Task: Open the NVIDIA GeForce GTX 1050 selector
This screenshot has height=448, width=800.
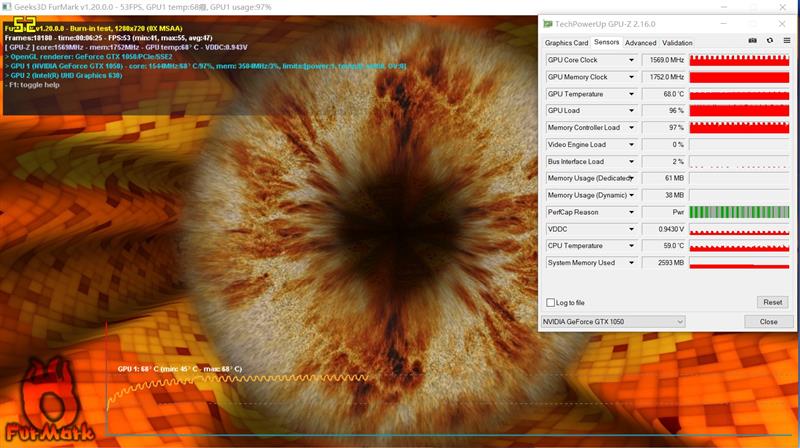Action: point(612,322)
